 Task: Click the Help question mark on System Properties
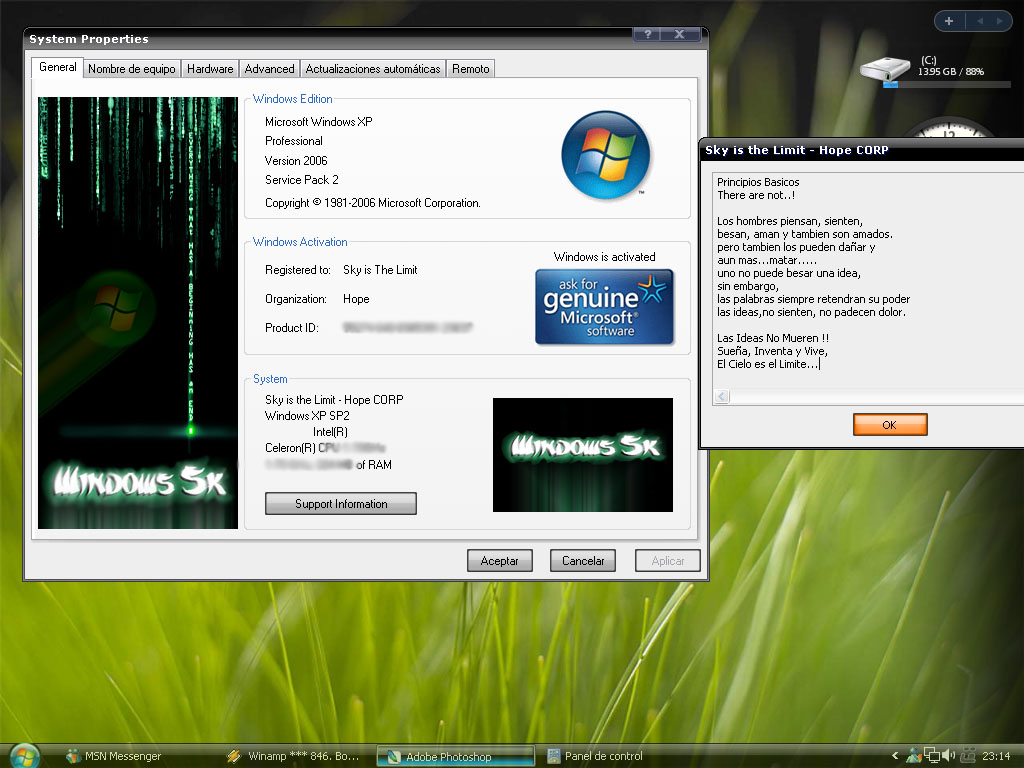pos(646,33)
